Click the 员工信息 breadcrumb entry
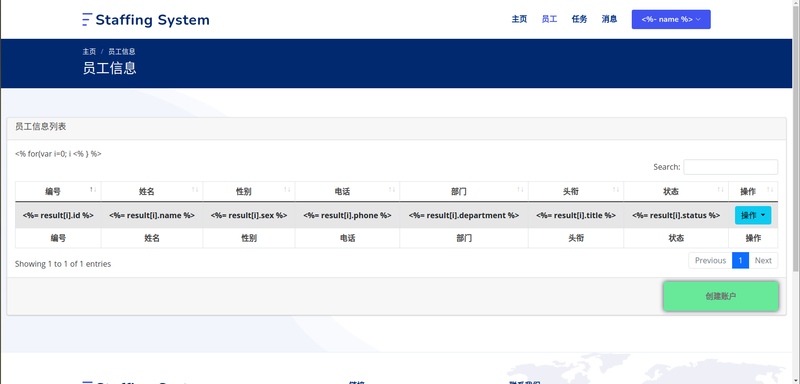Viewport: 800px width, 384px height. (121, 52)
